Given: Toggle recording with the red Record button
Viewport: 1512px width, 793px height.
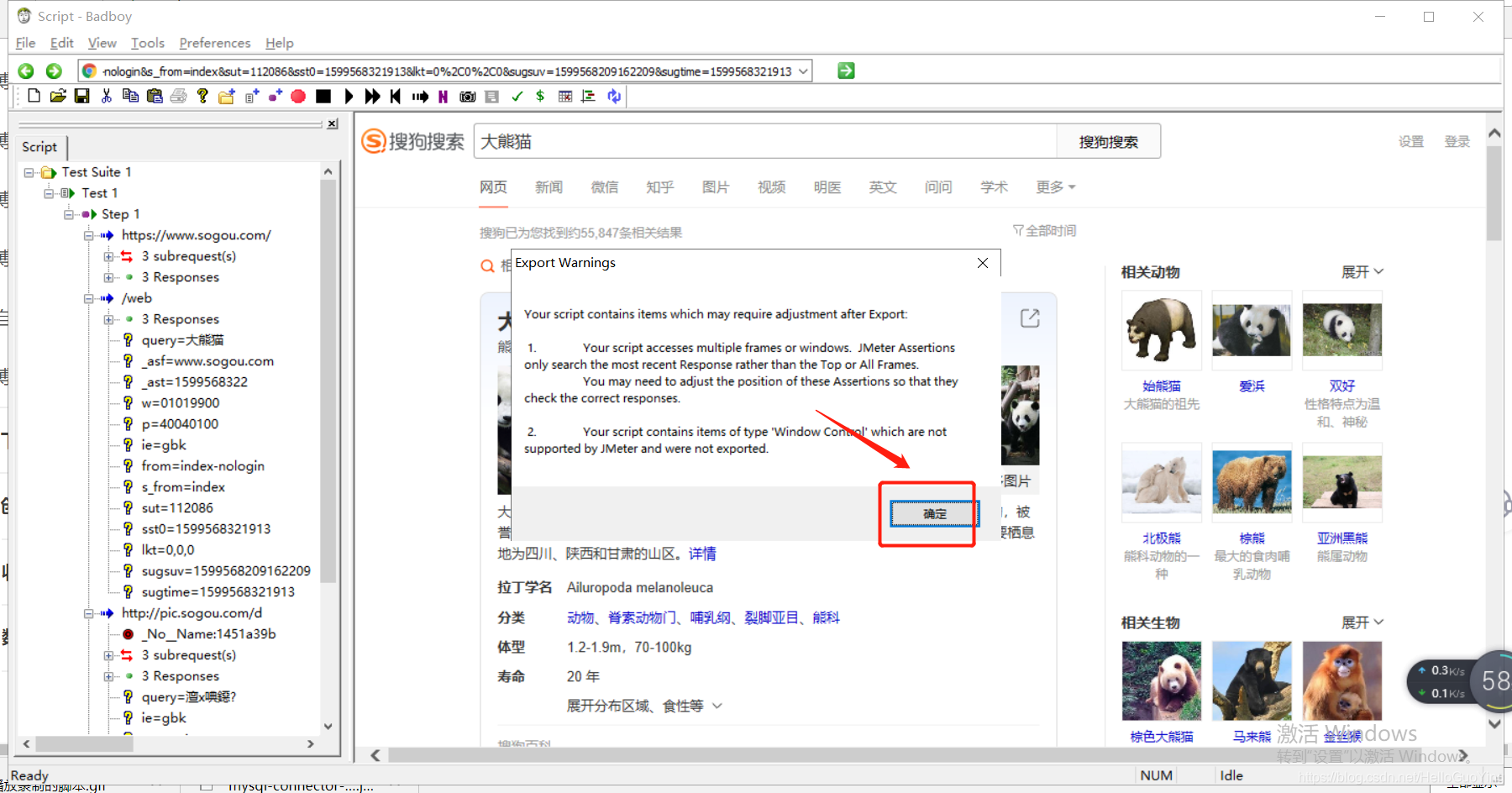Looking at the screenshot, I should pyautogui.click(x=298, y=96).
